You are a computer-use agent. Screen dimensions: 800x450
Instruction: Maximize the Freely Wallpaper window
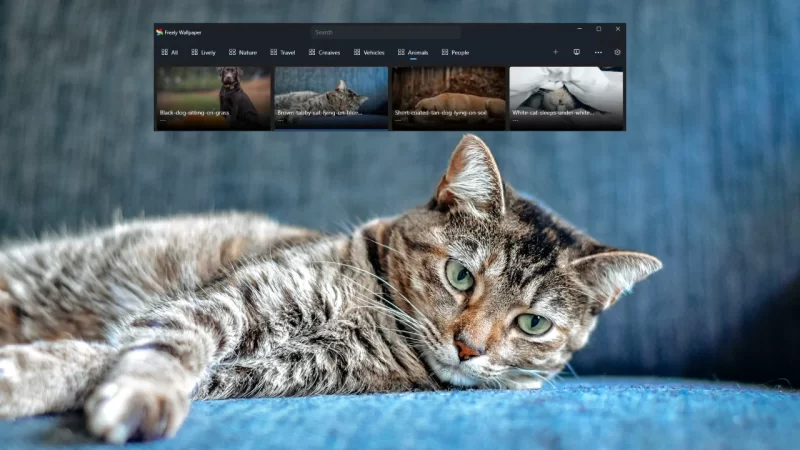[x=598, y=29]
